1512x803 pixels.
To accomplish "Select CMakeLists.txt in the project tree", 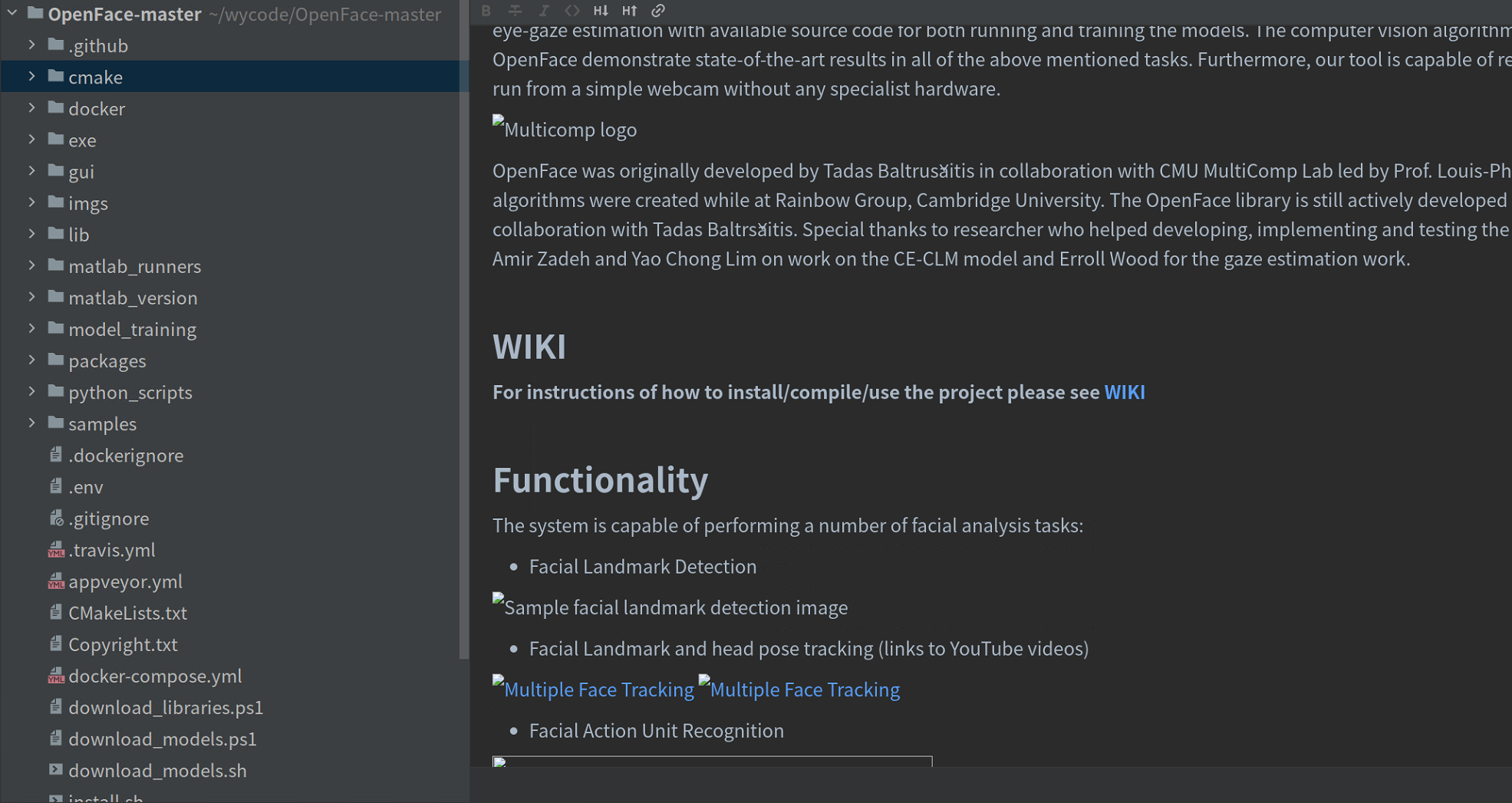I will pyautogui.click(x=127, y=613).
